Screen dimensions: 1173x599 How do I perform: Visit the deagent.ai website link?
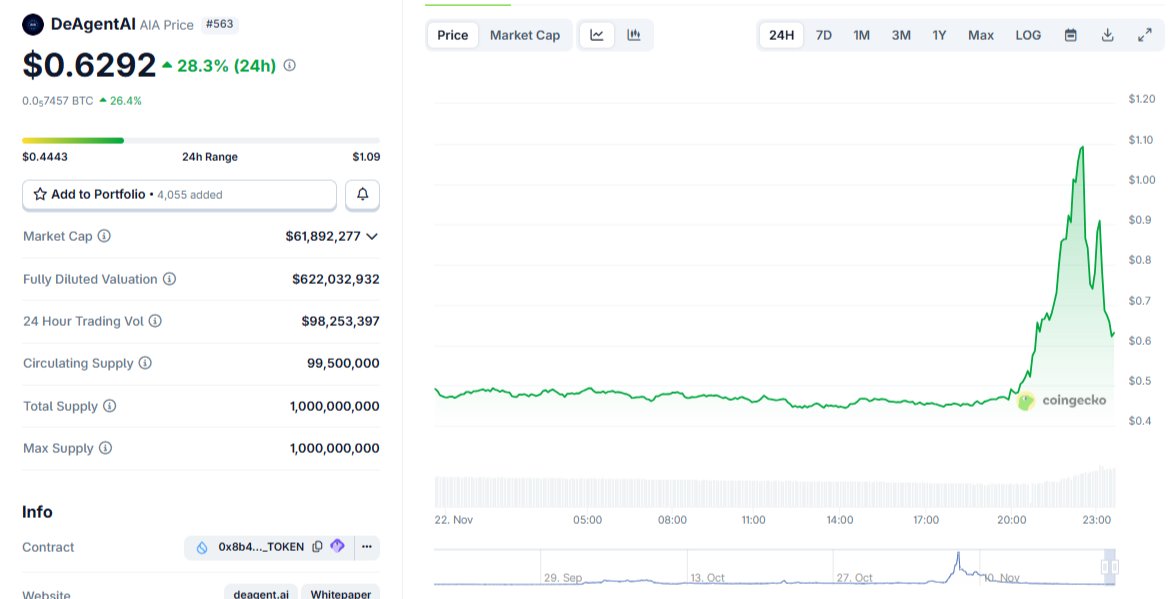click(261, 593)
